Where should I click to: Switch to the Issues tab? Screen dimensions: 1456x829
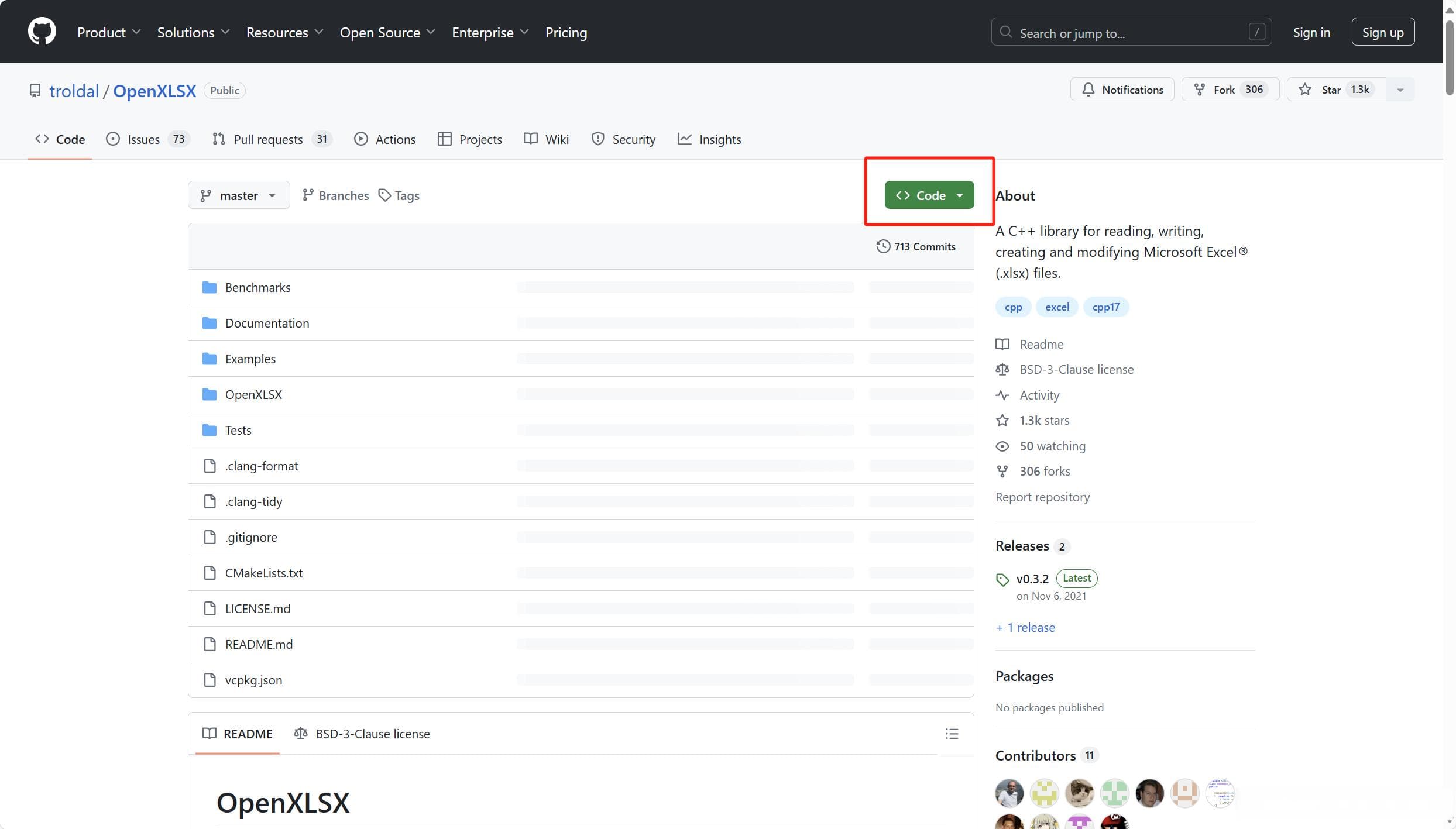pyautogui.click(x=147, y=139)
